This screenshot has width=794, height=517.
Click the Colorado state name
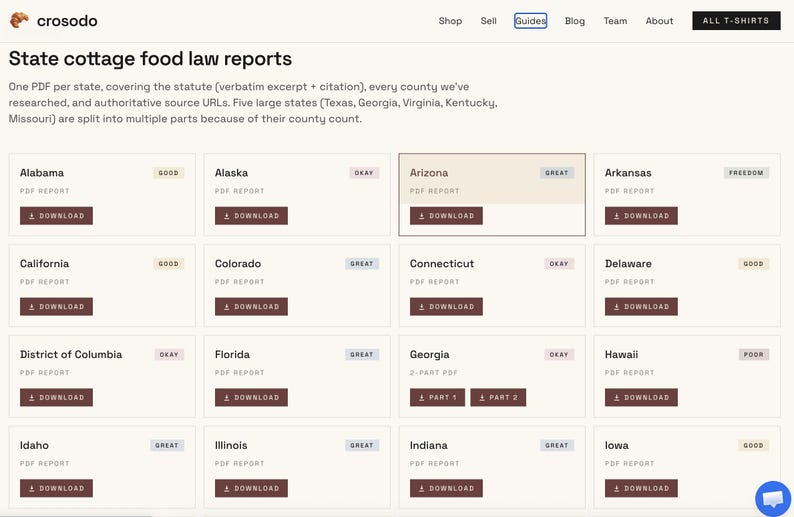click(238, 263)
